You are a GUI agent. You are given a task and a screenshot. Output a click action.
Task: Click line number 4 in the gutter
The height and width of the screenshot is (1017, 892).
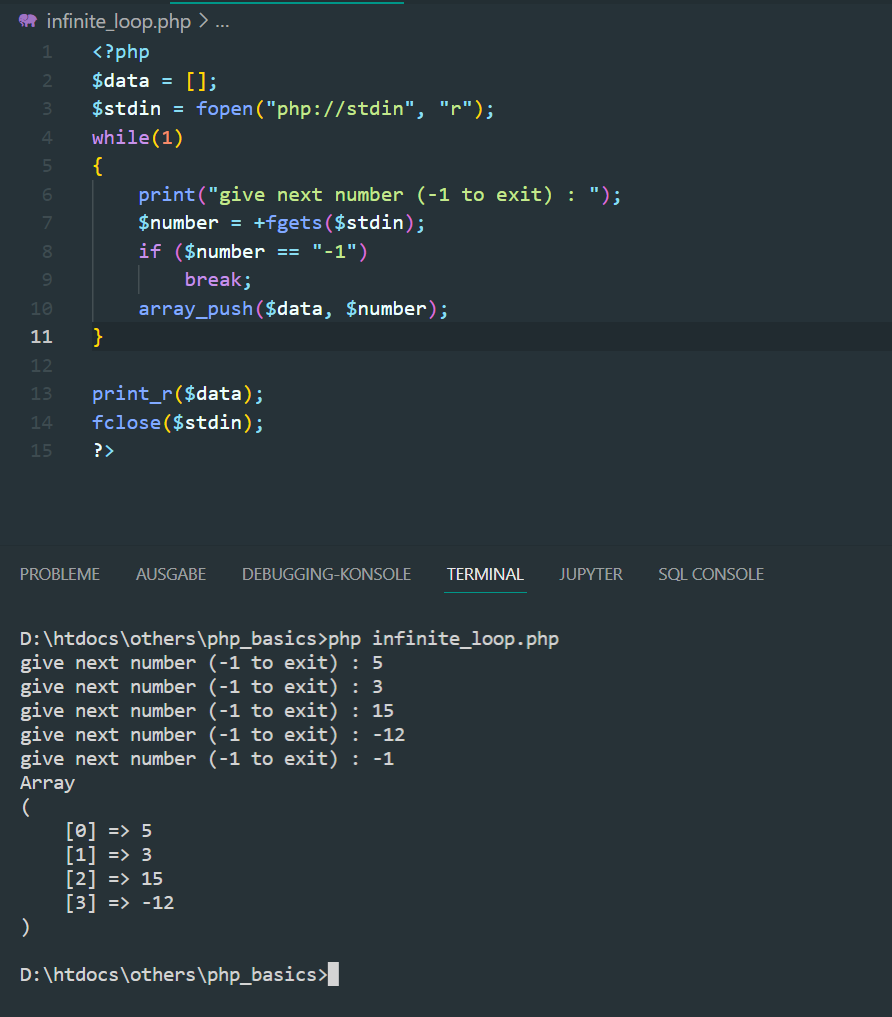pyautogui.click(x=47, y=138)
